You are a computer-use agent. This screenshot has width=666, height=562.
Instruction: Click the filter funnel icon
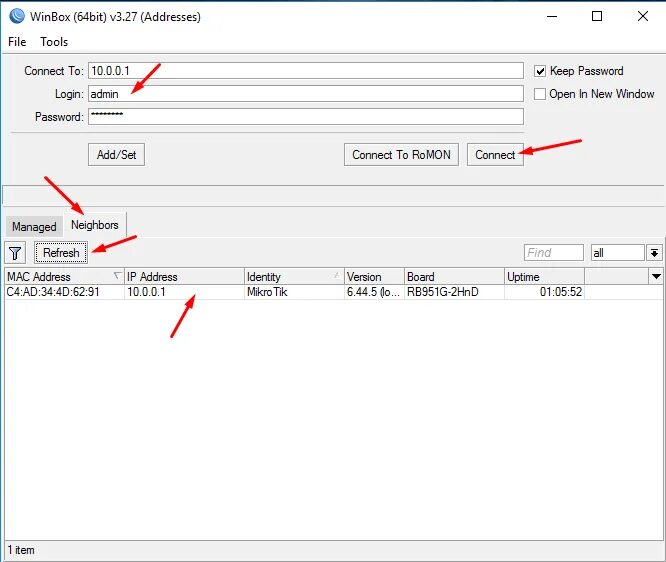[x=15, y=253]
